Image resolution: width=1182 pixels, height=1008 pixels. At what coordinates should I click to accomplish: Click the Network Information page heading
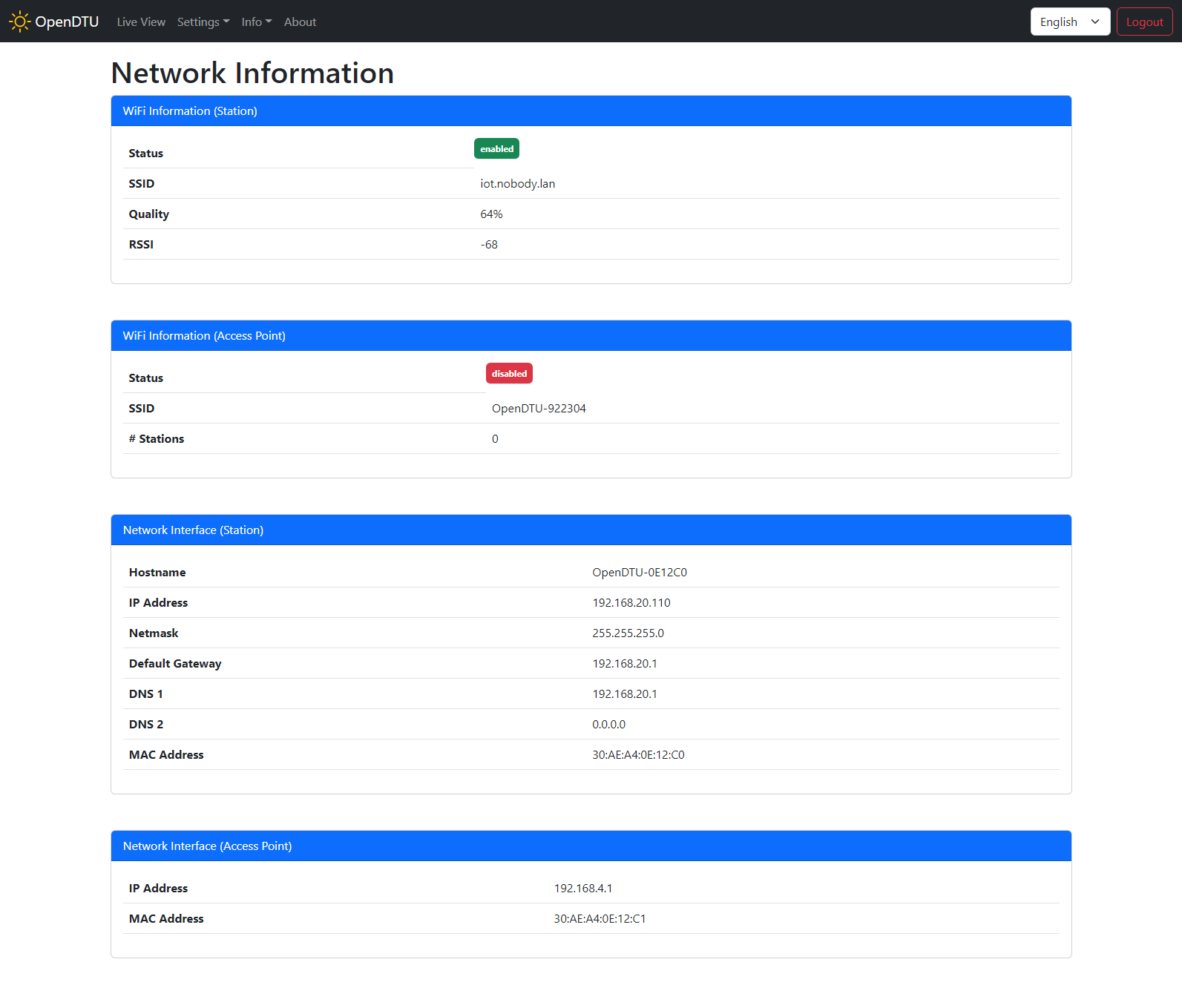(x=252, y=73)
